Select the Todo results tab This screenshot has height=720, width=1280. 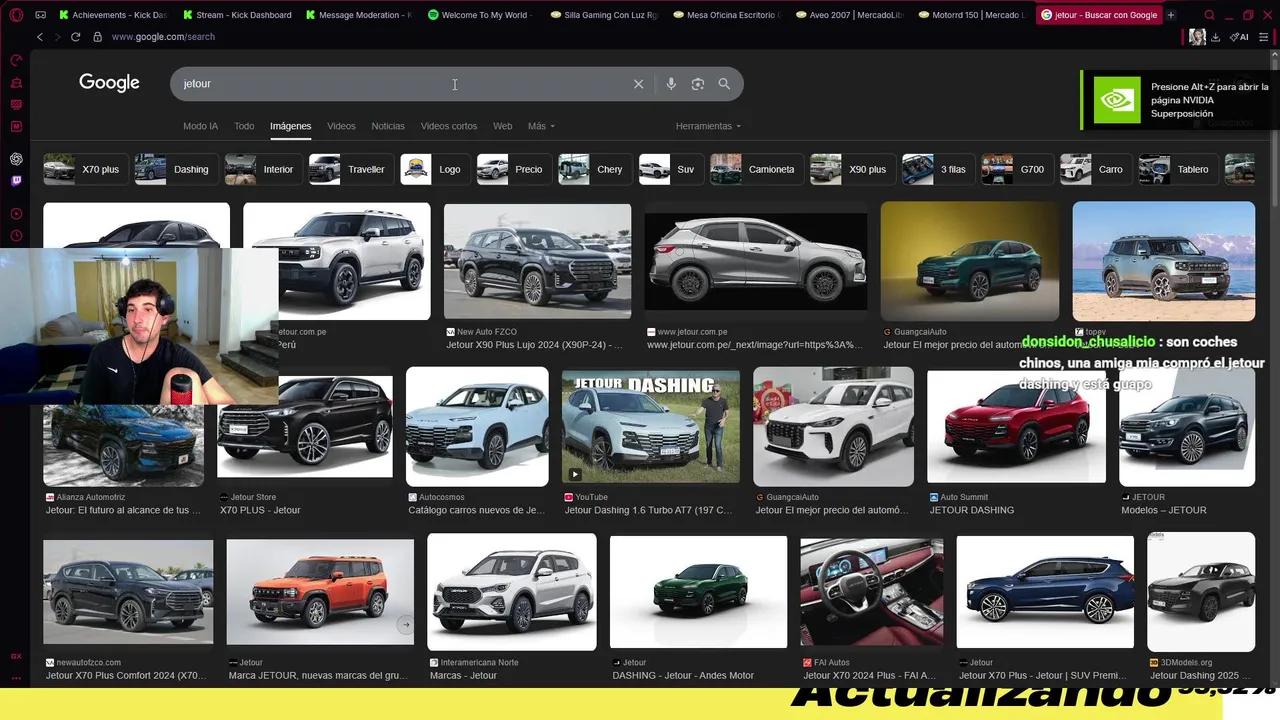[x=244, y=126]
